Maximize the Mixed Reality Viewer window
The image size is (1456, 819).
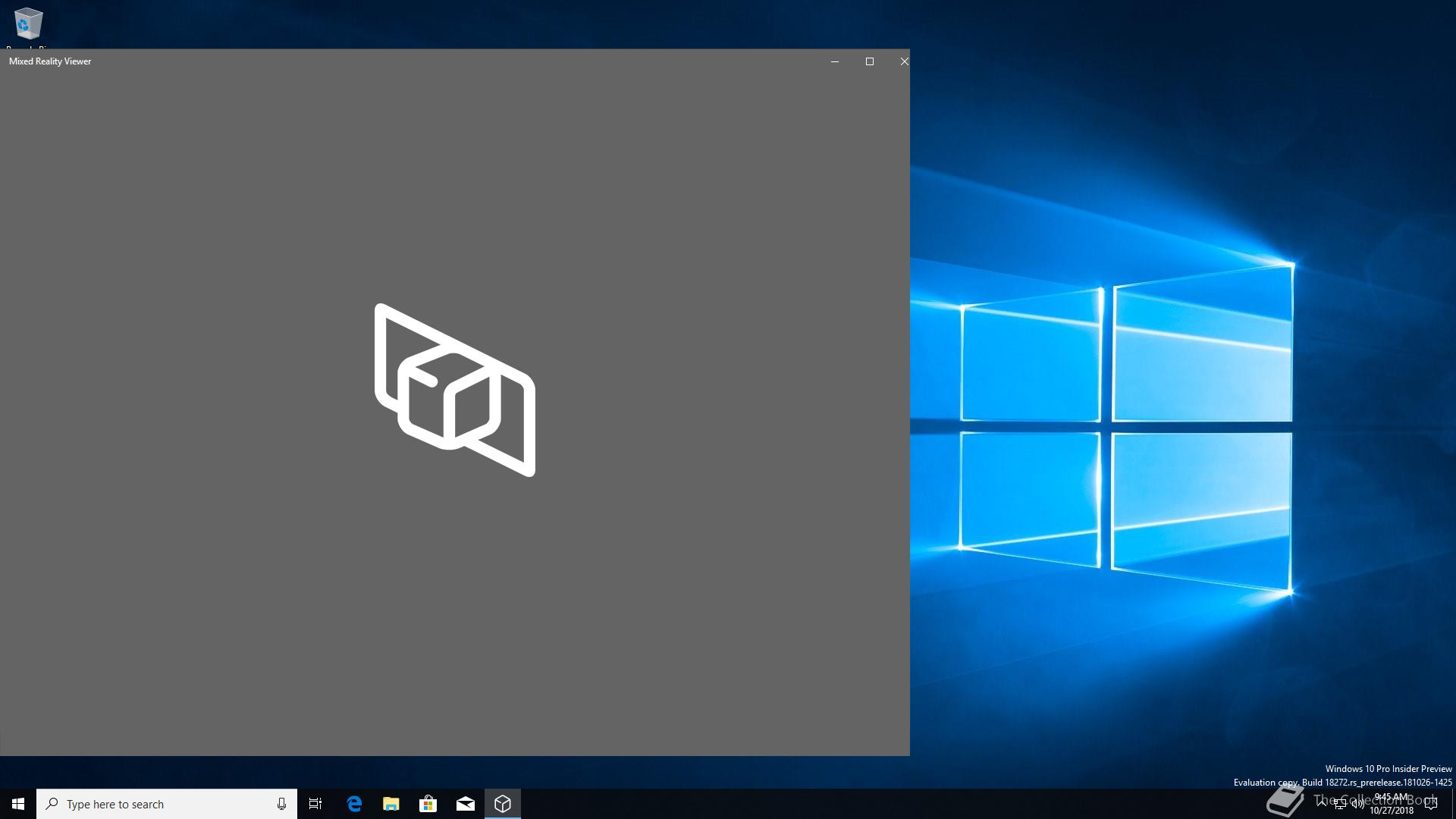pos(870,61)
